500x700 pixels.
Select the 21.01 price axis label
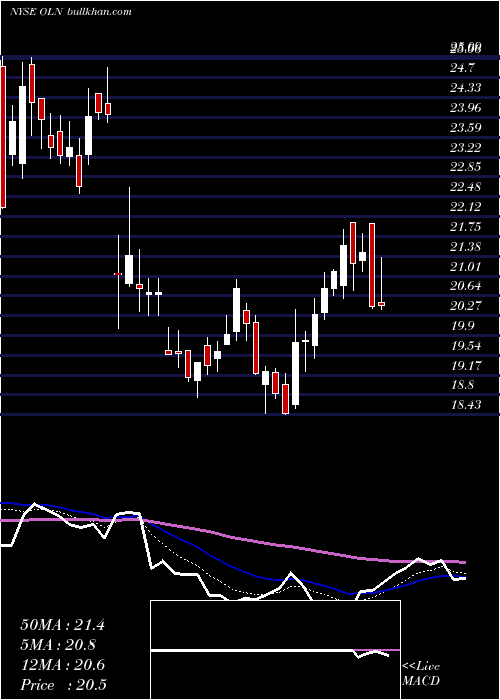point(466,267)
